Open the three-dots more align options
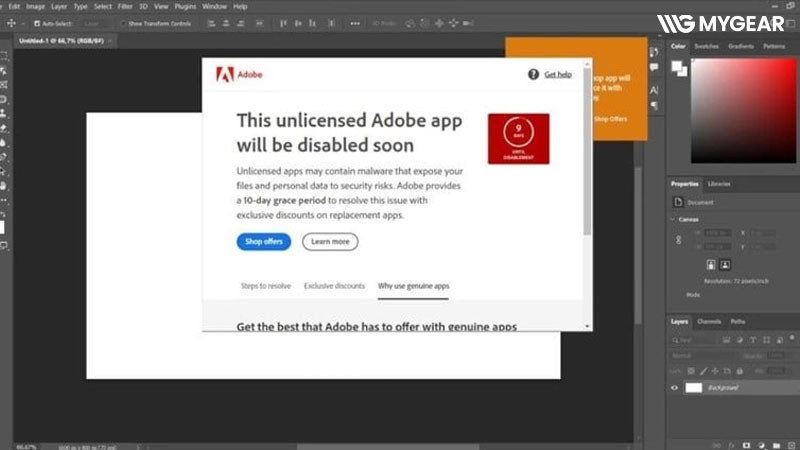This screenshot has width=800, height=450. point(355,23)
